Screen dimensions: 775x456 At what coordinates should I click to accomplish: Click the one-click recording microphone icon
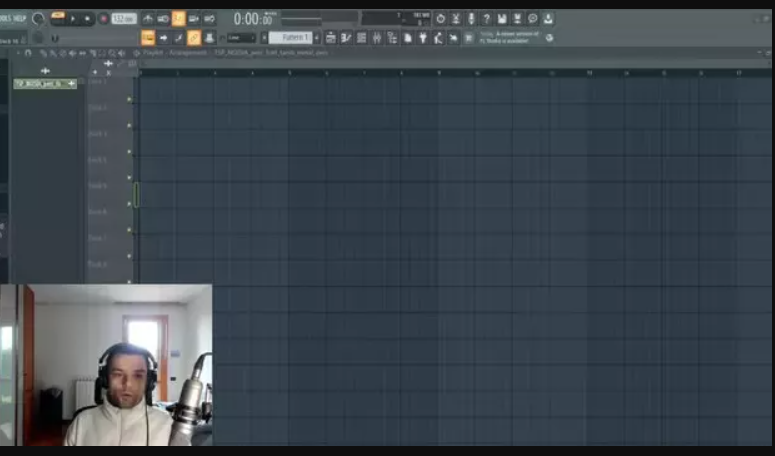[471, 19]
